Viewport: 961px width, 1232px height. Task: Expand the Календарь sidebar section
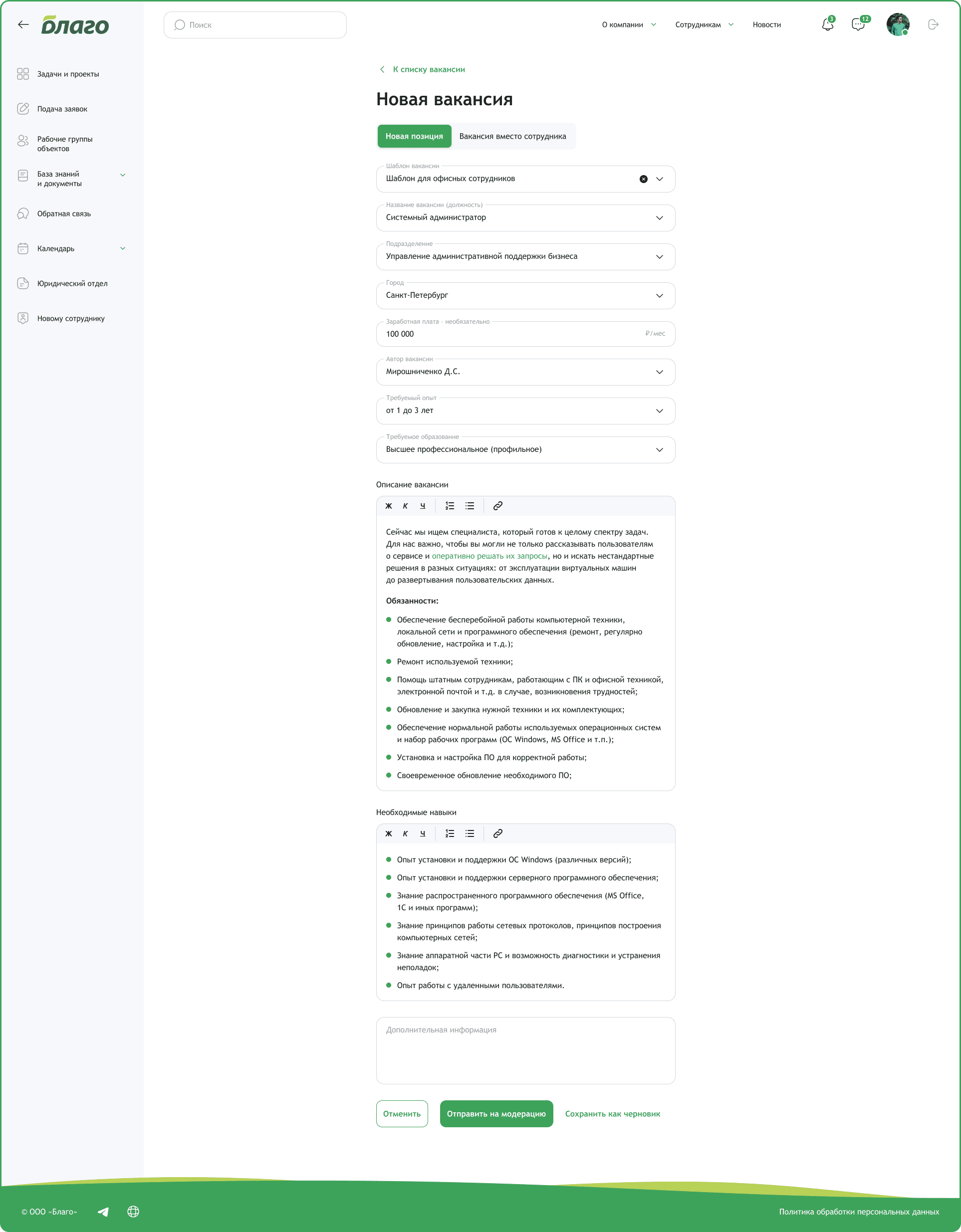click(122, 248)
